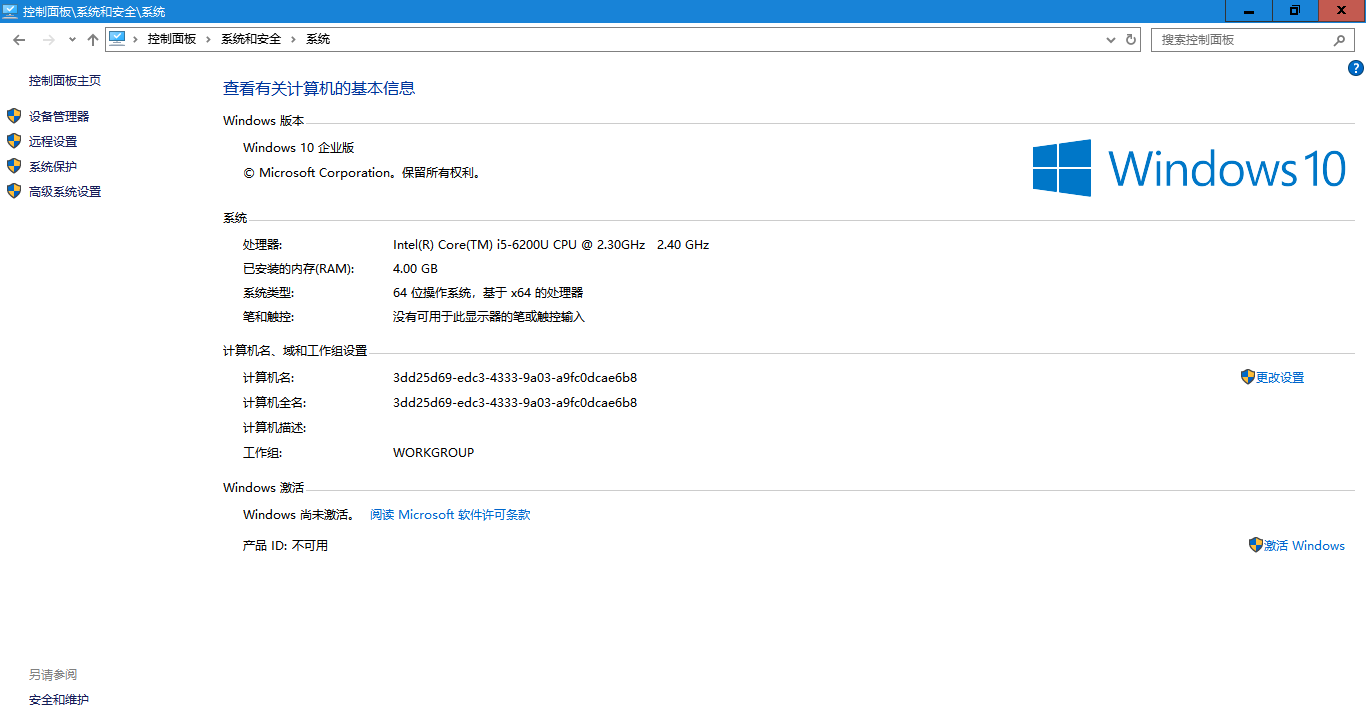Screen dimensions: 1366x728
Task: Open the address bar history dropdown
Action: (x=1111, y=40)
